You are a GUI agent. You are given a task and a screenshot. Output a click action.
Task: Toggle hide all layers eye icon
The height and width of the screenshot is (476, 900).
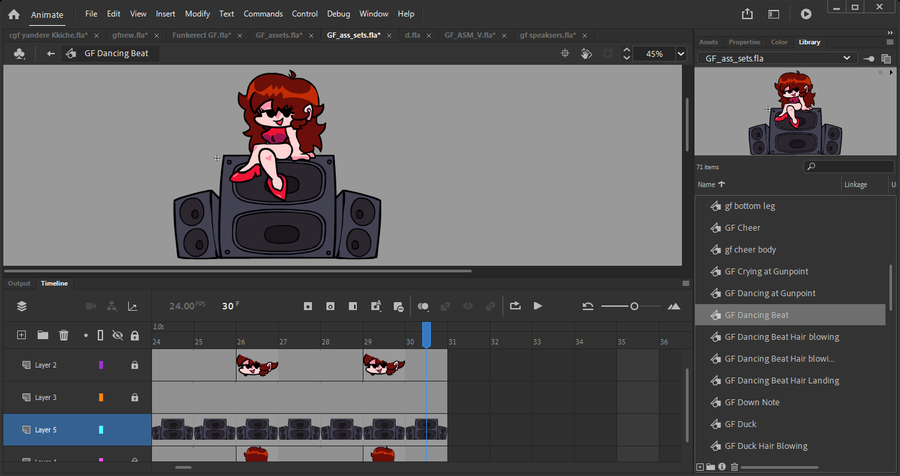click(117, 335)
